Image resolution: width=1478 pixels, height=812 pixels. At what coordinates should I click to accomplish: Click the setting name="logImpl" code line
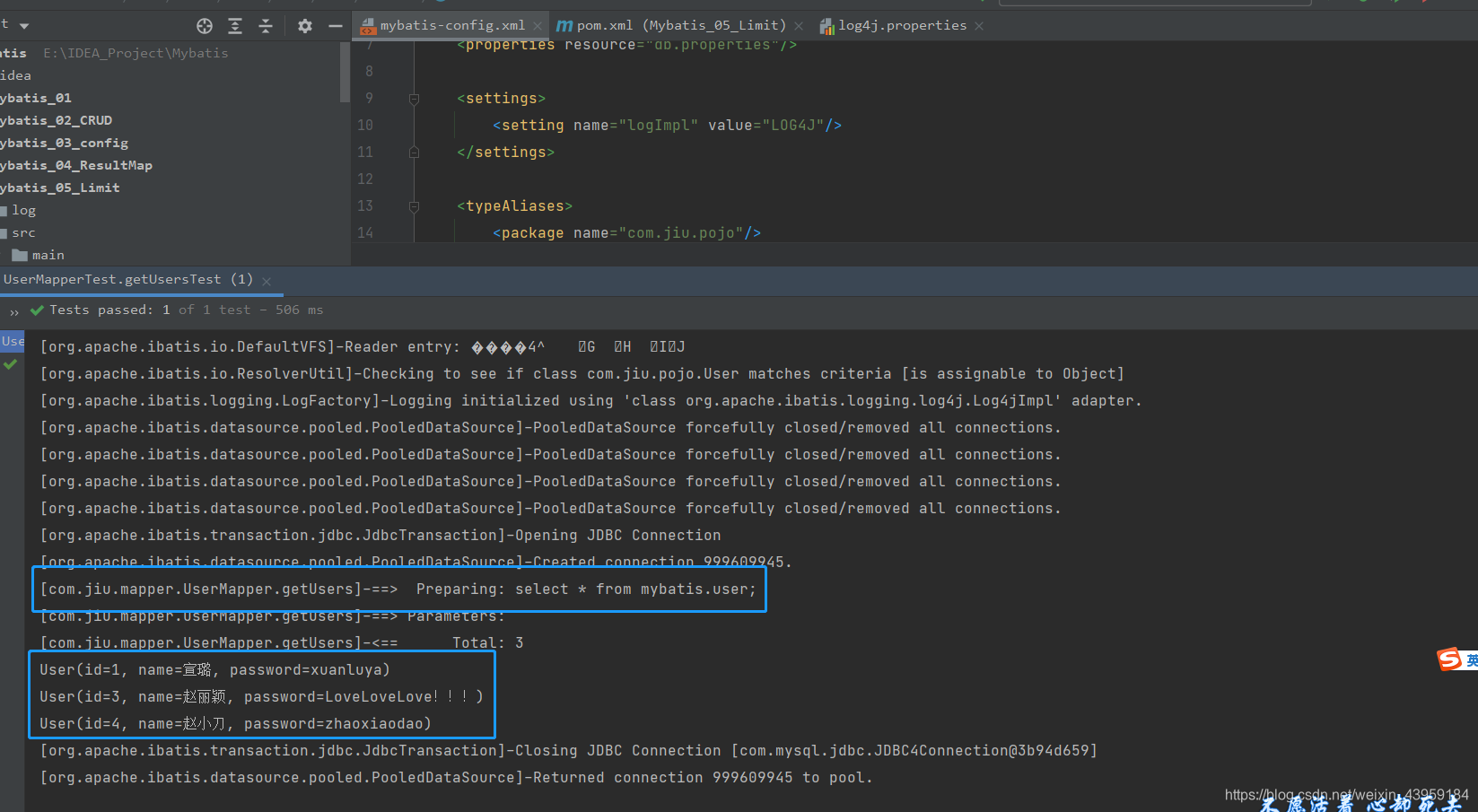click(x=667, y=126)
